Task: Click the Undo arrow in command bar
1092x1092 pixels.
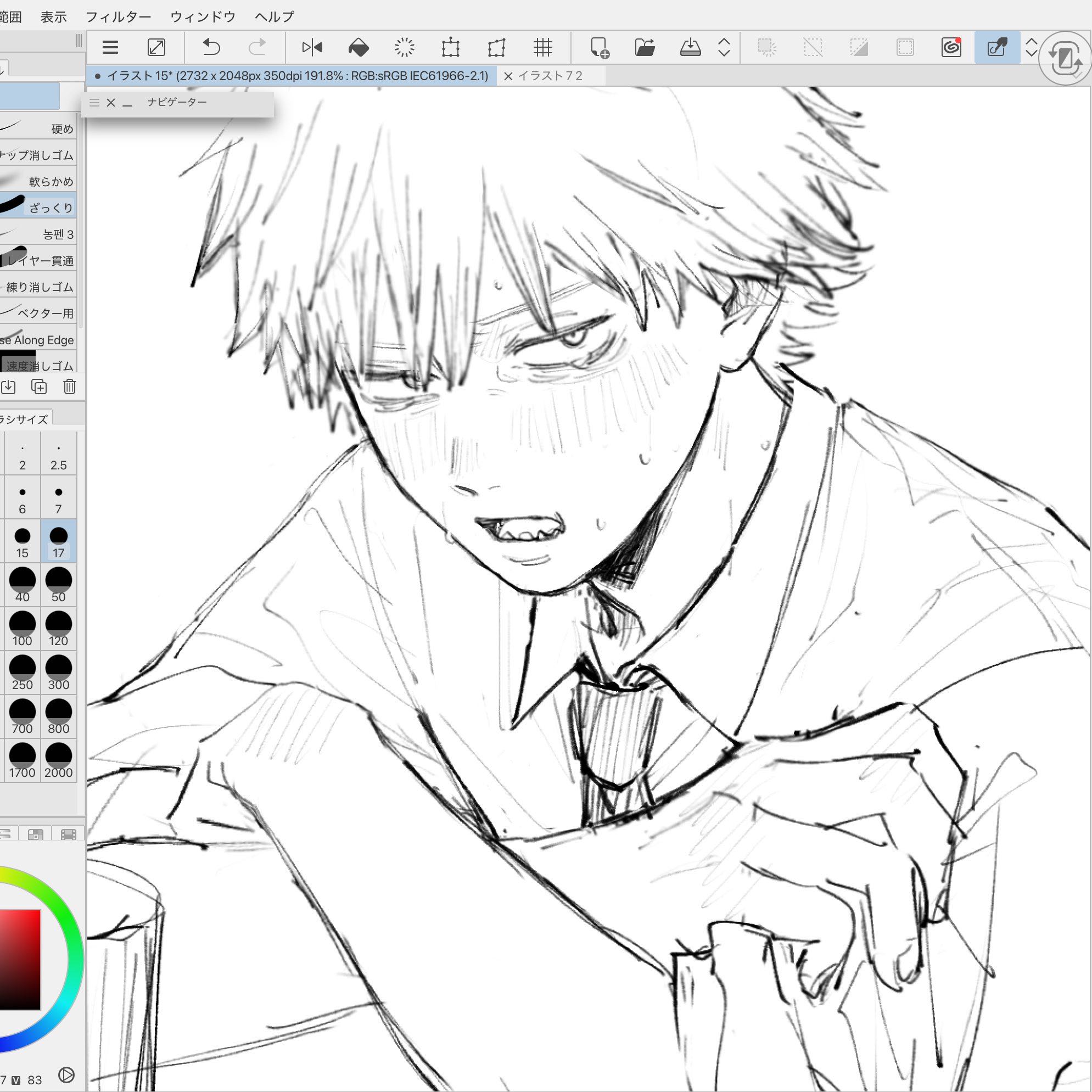Action: point(211,47)
